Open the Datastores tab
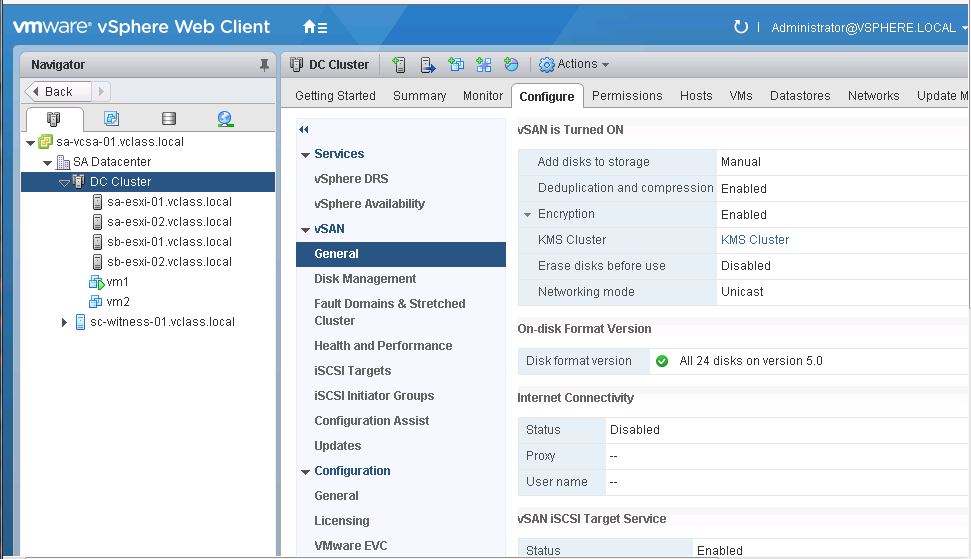This screenshot has height=559, width=971. 799,96
